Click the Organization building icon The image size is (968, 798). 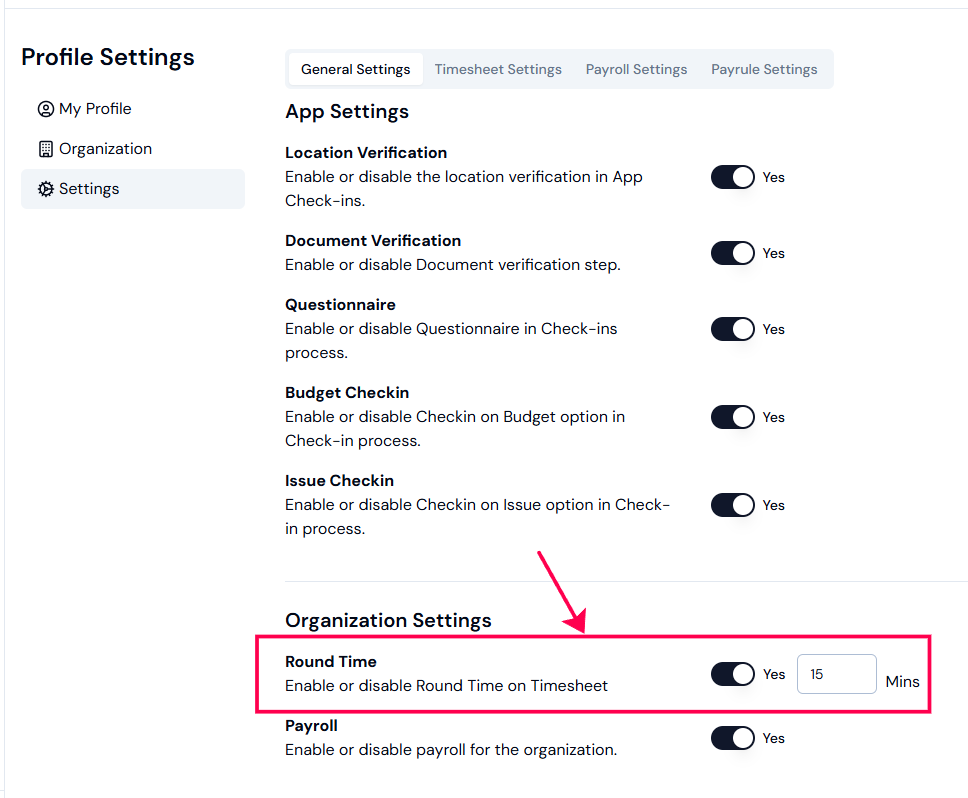[x=46, y=149]
